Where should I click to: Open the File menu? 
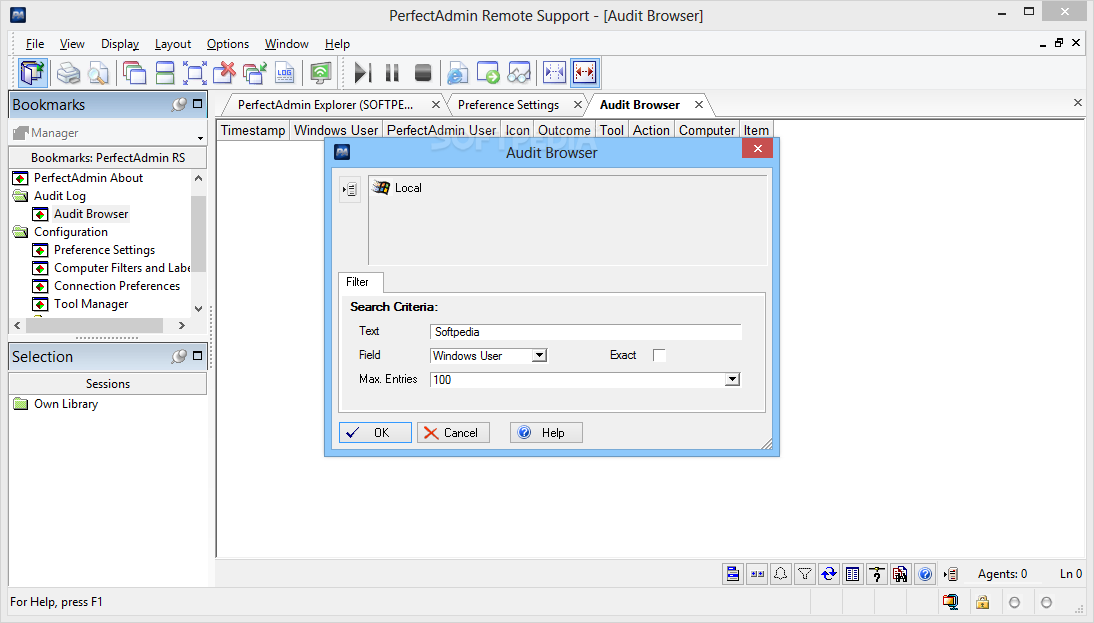35,44
